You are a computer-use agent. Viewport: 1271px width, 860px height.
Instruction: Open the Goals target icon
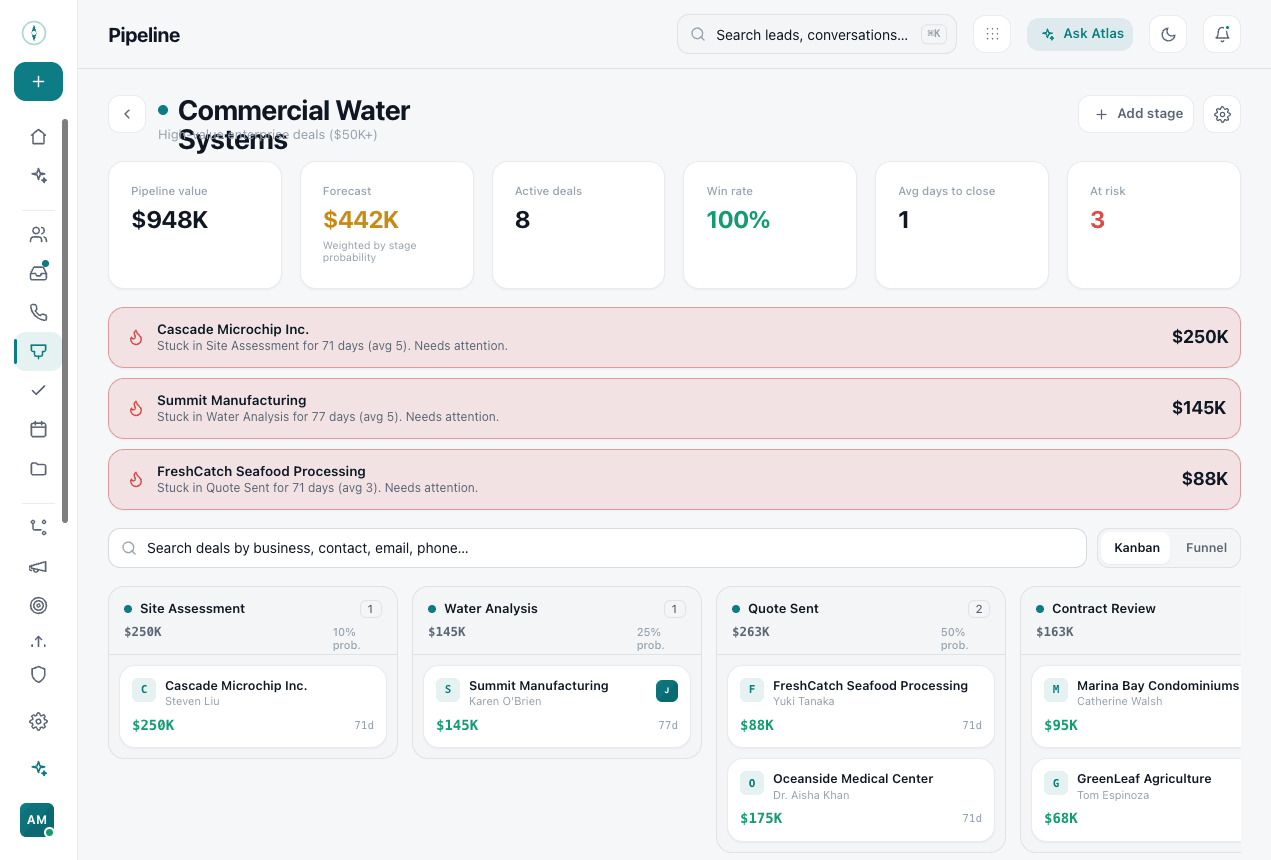(38, 605)
